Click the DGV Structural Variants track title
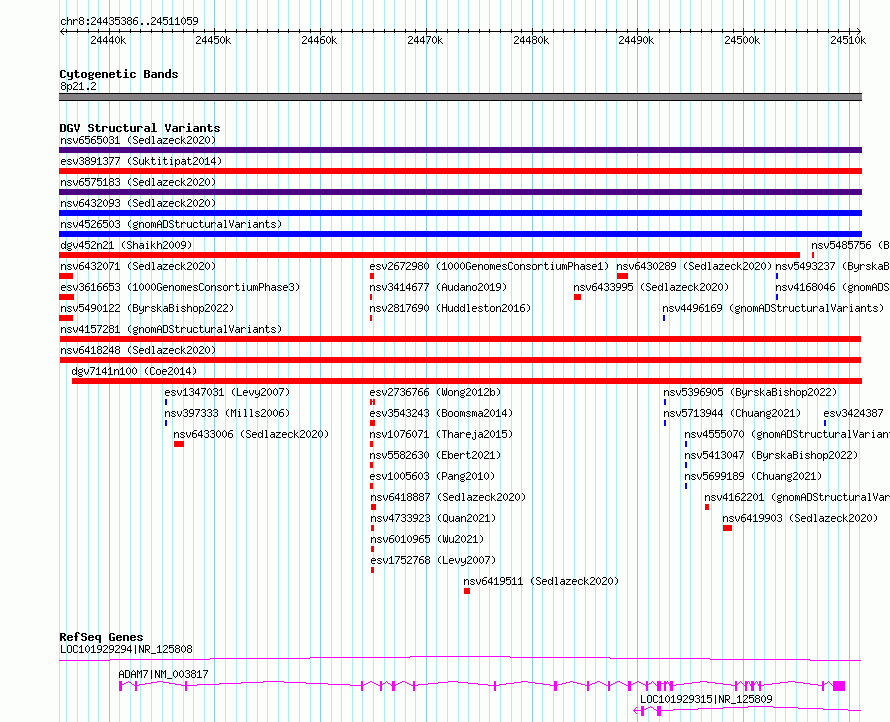The width and height of the screenshot is (890, 722). 140,128
